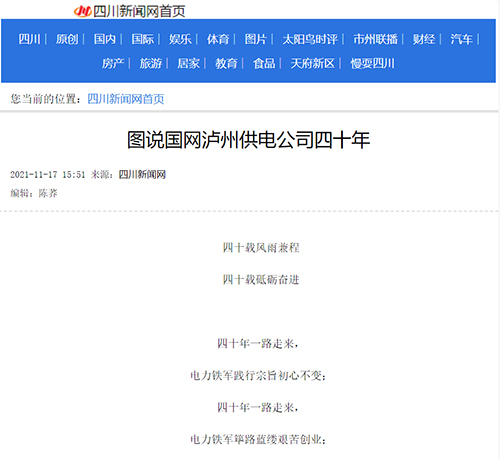Select 居家 nav item
500x459 pixels.
click(188, 63)
